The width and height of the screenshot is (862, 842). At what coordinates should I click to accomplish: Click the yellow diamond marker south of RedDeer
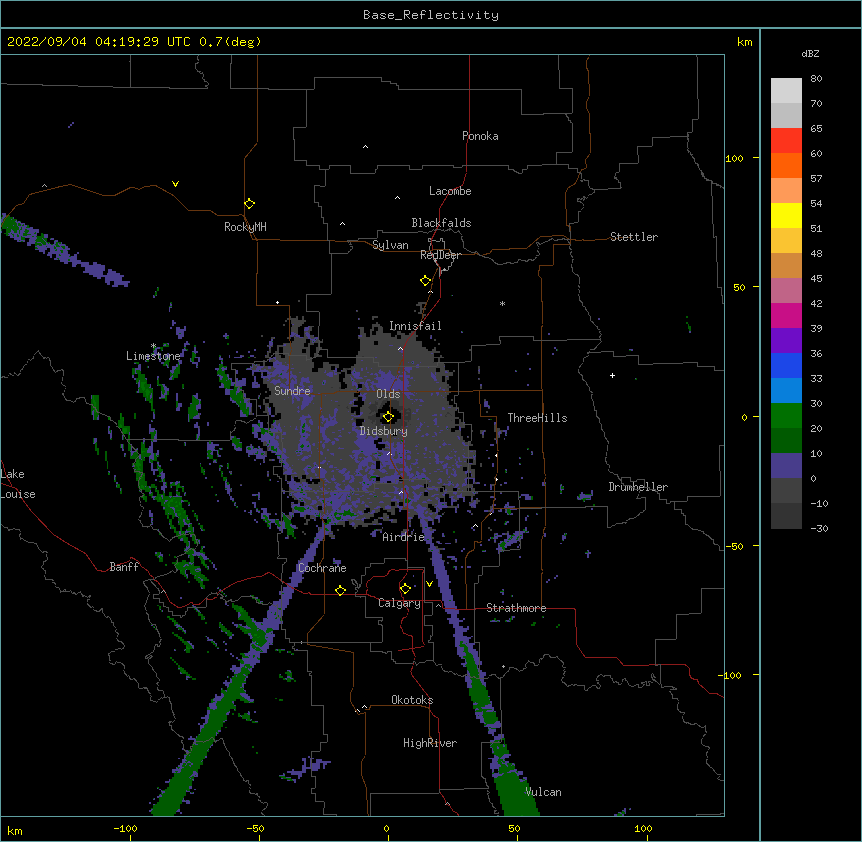point(425,281)
